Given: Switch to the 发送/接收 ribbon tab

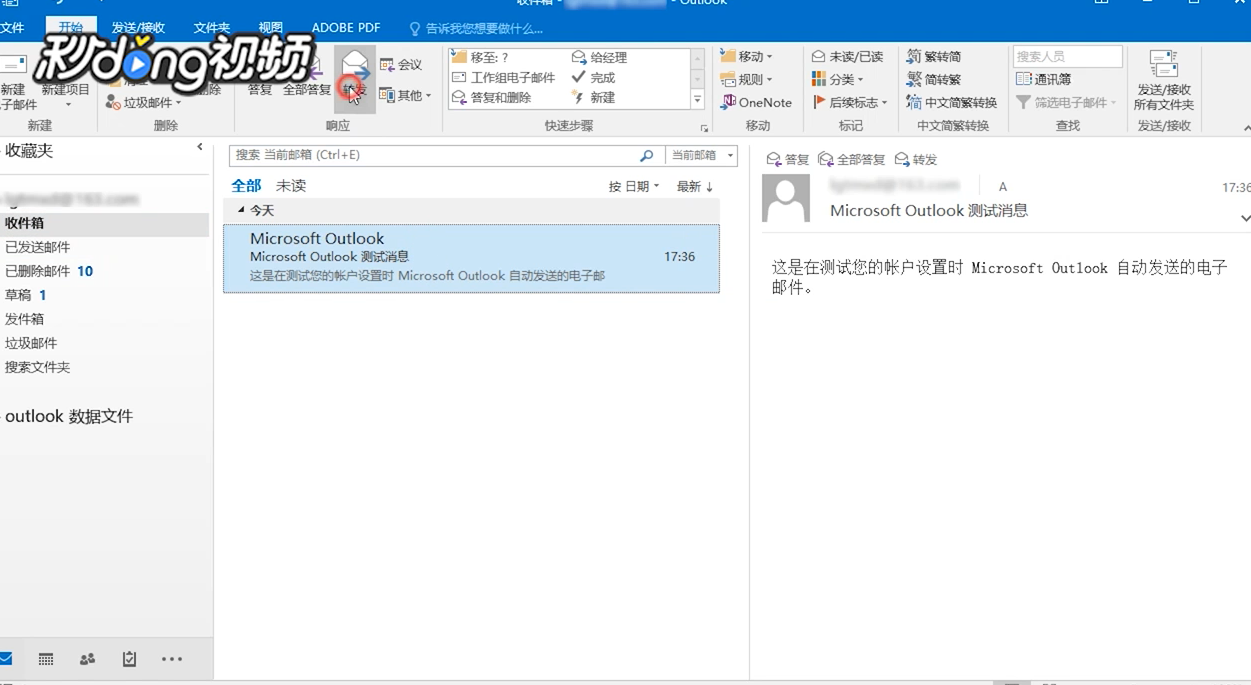Looking at the screenshot, I should point(138,28).
